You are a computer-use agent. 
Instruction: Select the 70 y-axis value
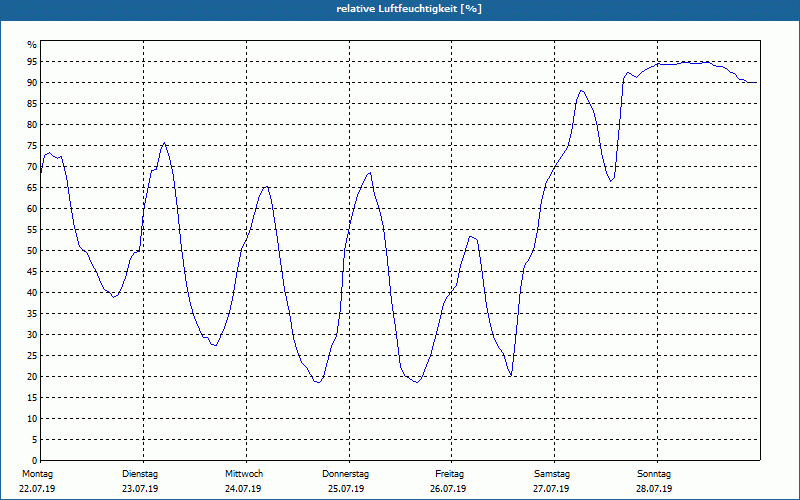[x=32, y=167]
